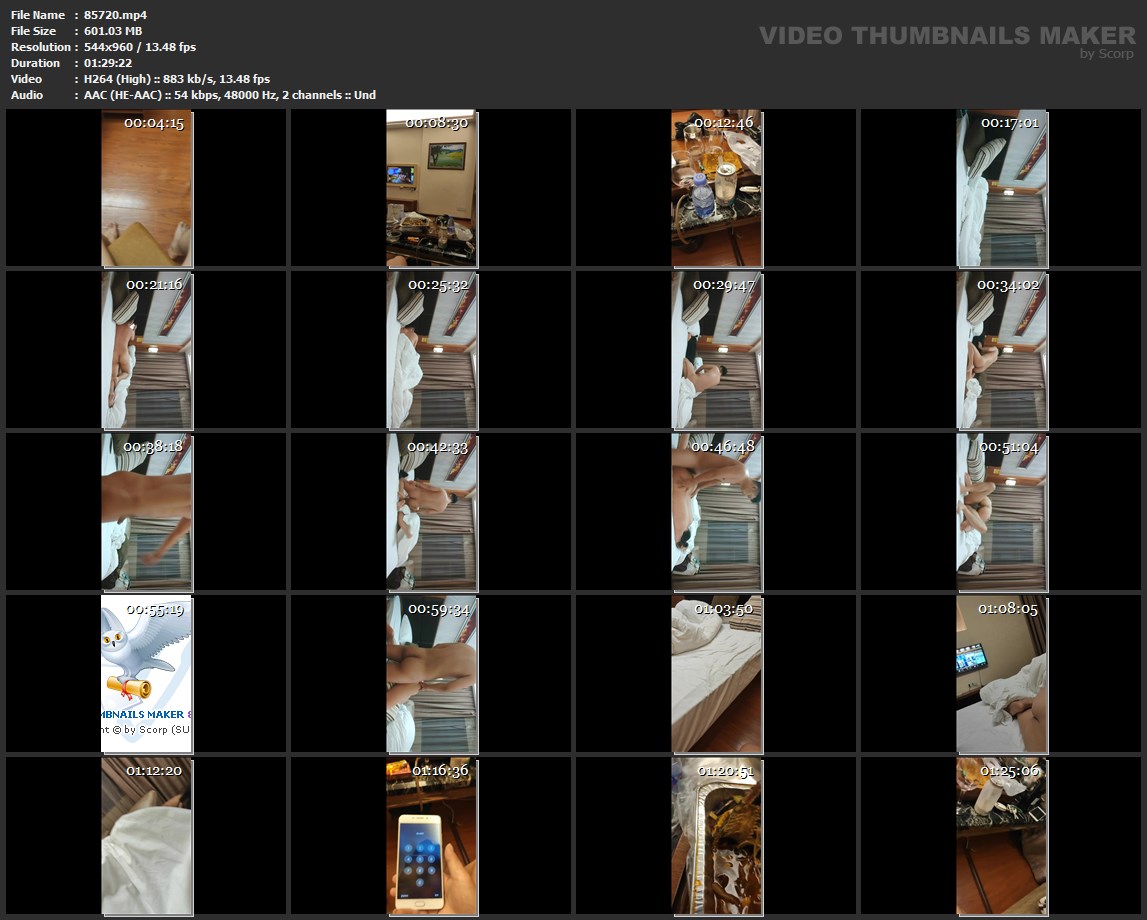Select the food tray frame at 01:20:51

(716, 836)
